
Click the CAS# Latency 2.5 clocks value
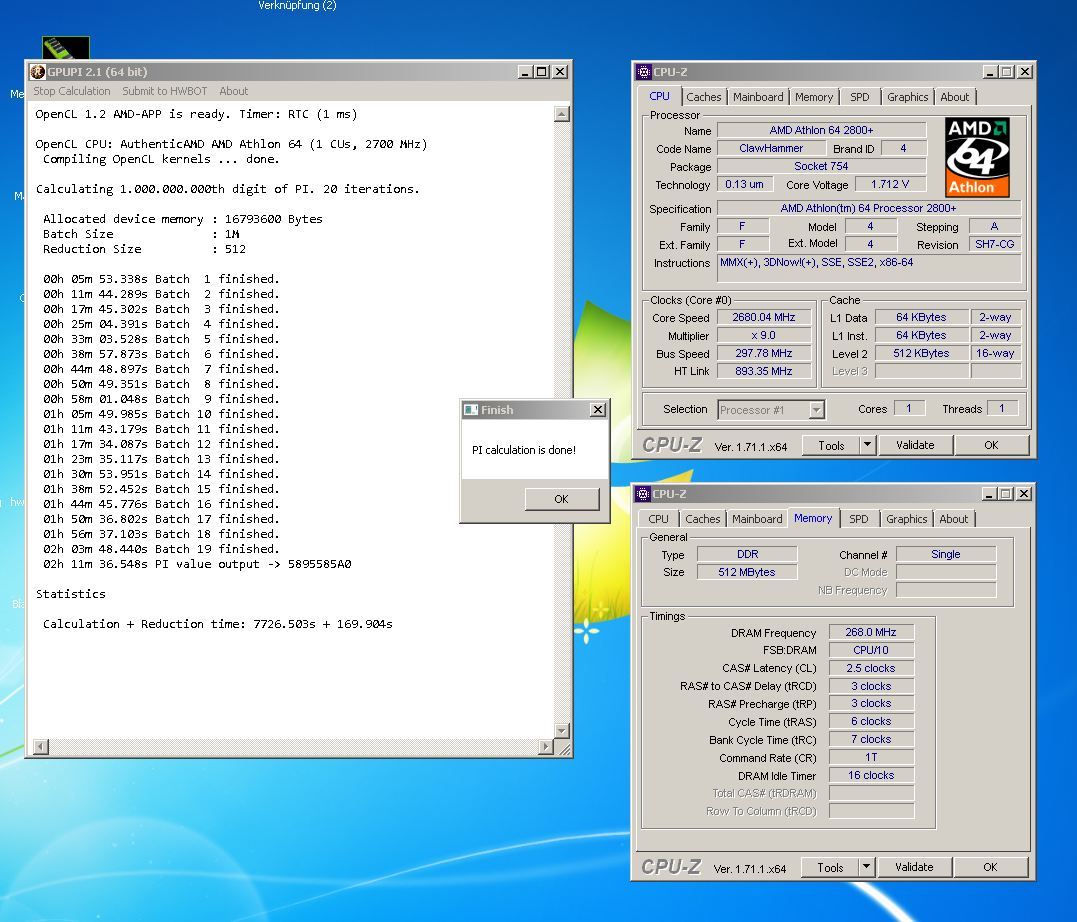point(871,668)
